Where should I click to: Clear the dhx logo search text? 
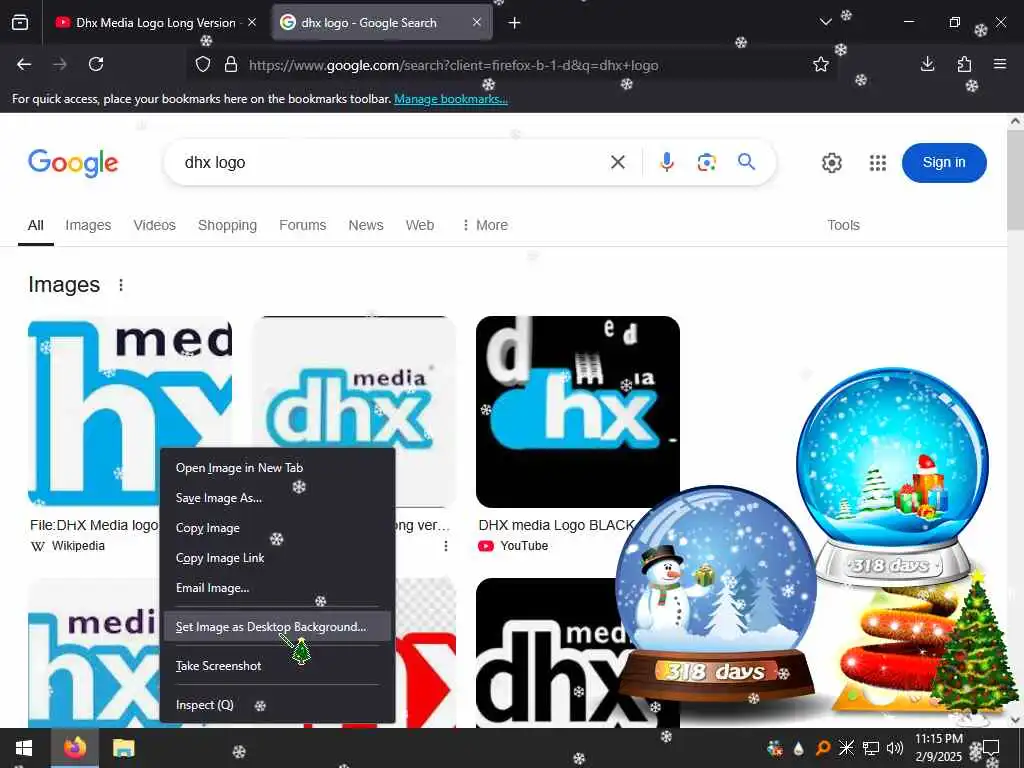tap(618, 162)
